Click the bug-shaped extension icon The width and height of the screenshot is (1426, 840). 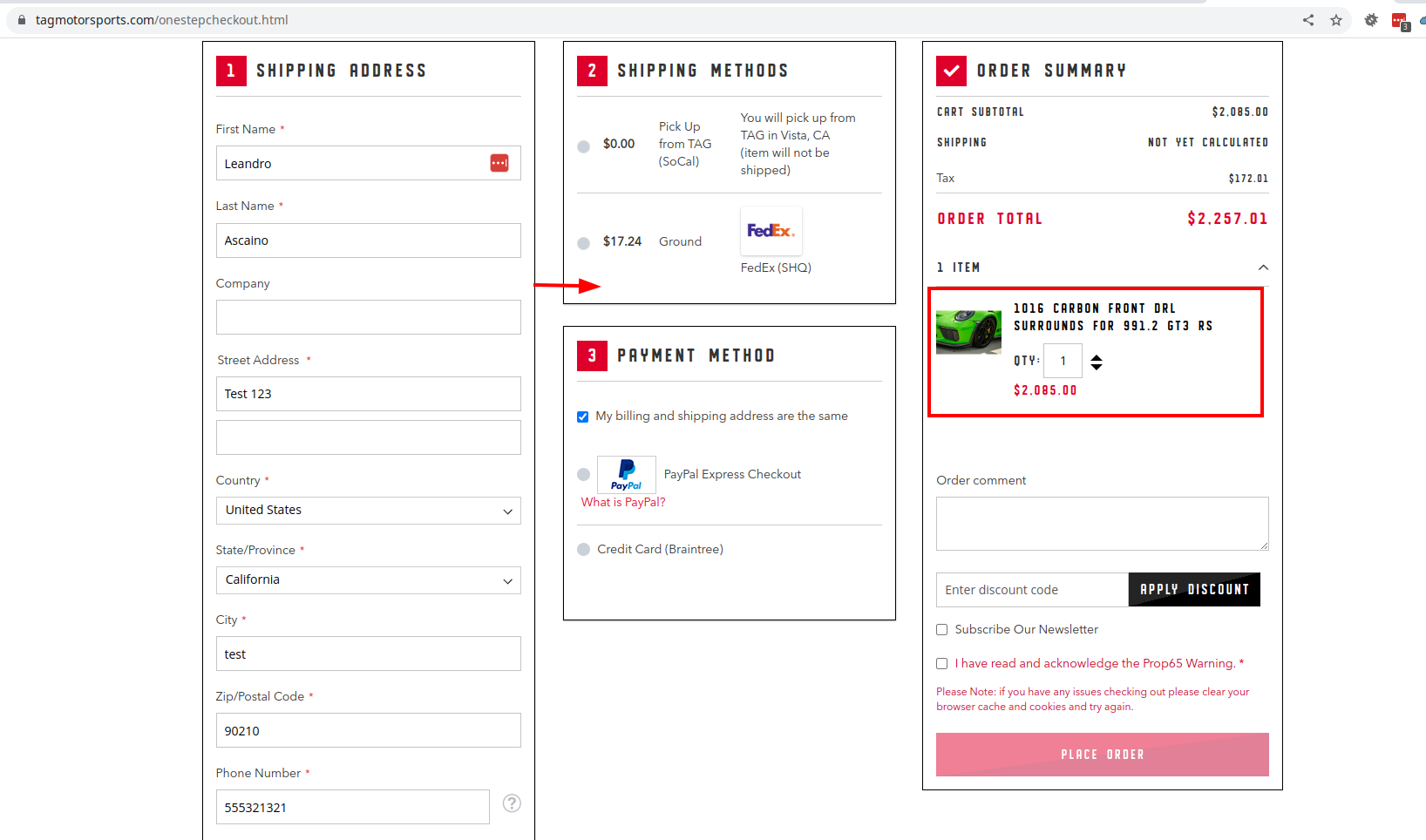[1370, 19]
